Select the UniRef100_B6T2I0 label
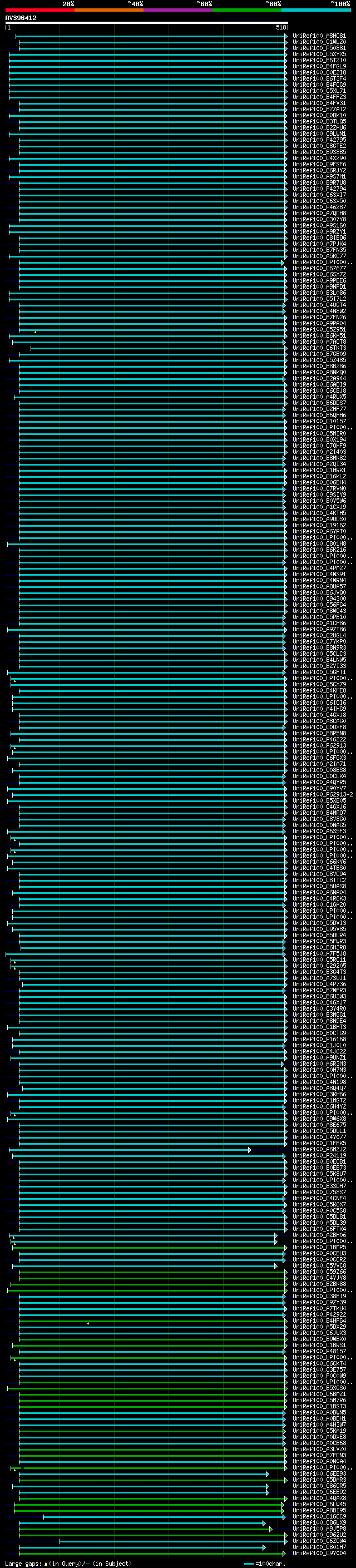Image resolution: width=356 pixels, height=1568 pixels. [319, 60]
